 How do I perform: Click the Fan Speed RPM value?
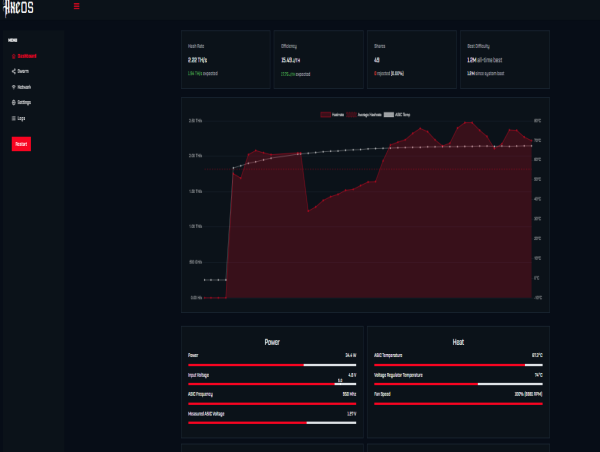click(528, 394)
